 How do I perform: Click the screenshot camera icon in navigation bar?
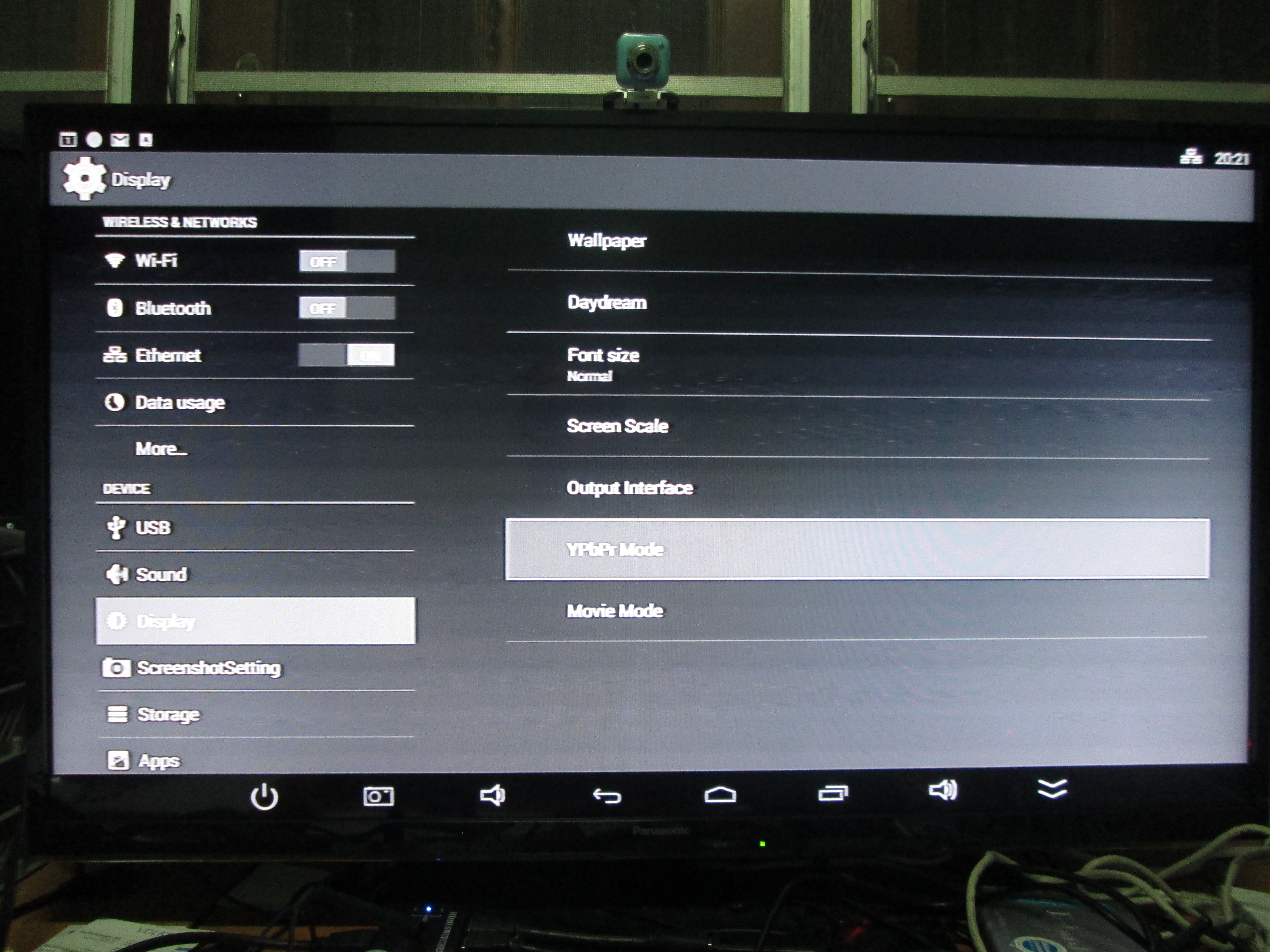[x=378, y=796]
